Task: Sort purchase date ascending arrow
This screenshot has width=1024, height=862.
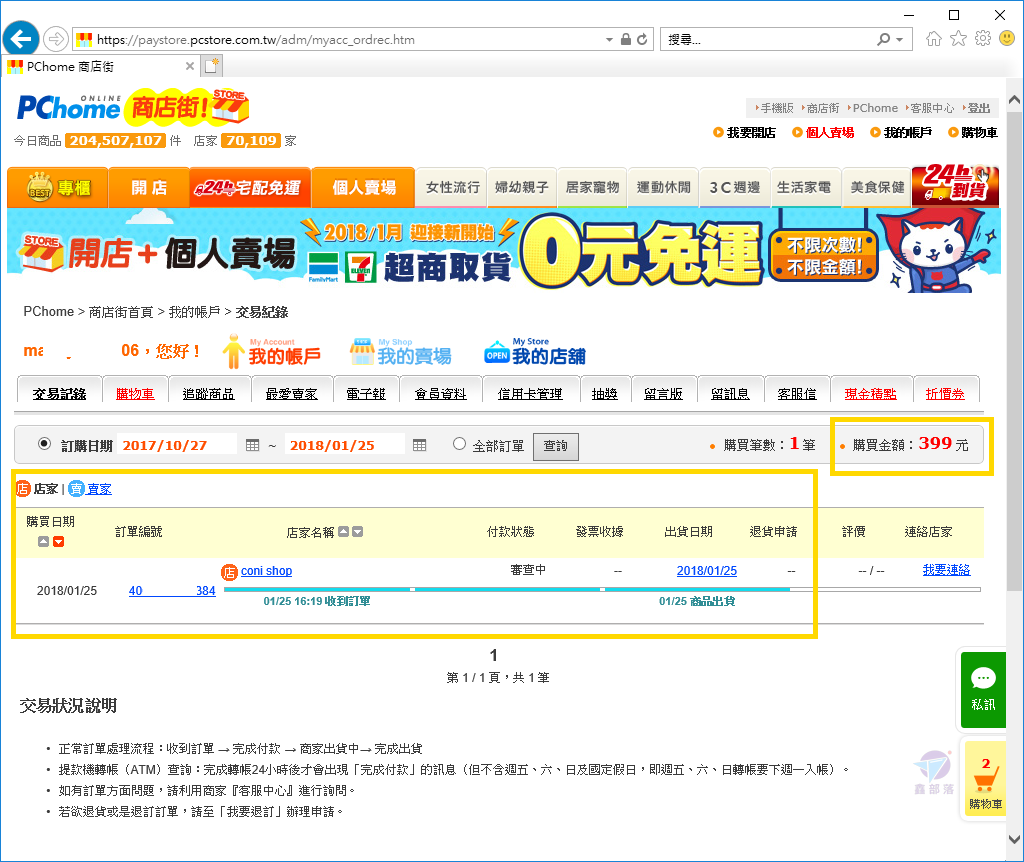Action: pos(43,541)
